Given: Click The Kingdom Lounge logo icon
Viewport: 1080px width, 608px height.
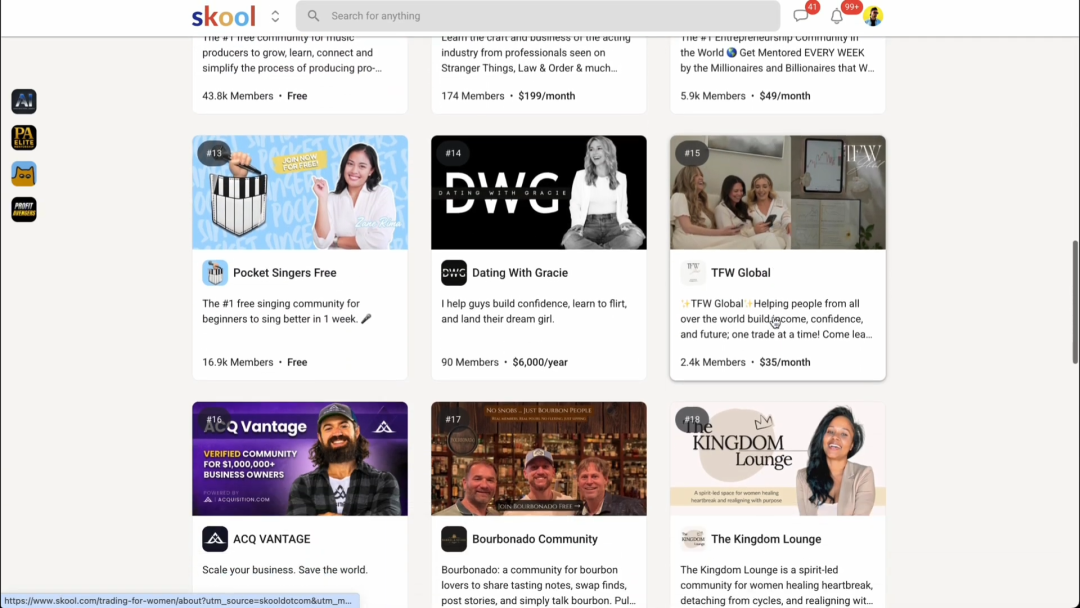Looking at the screenshot, I should pos(693,539).
